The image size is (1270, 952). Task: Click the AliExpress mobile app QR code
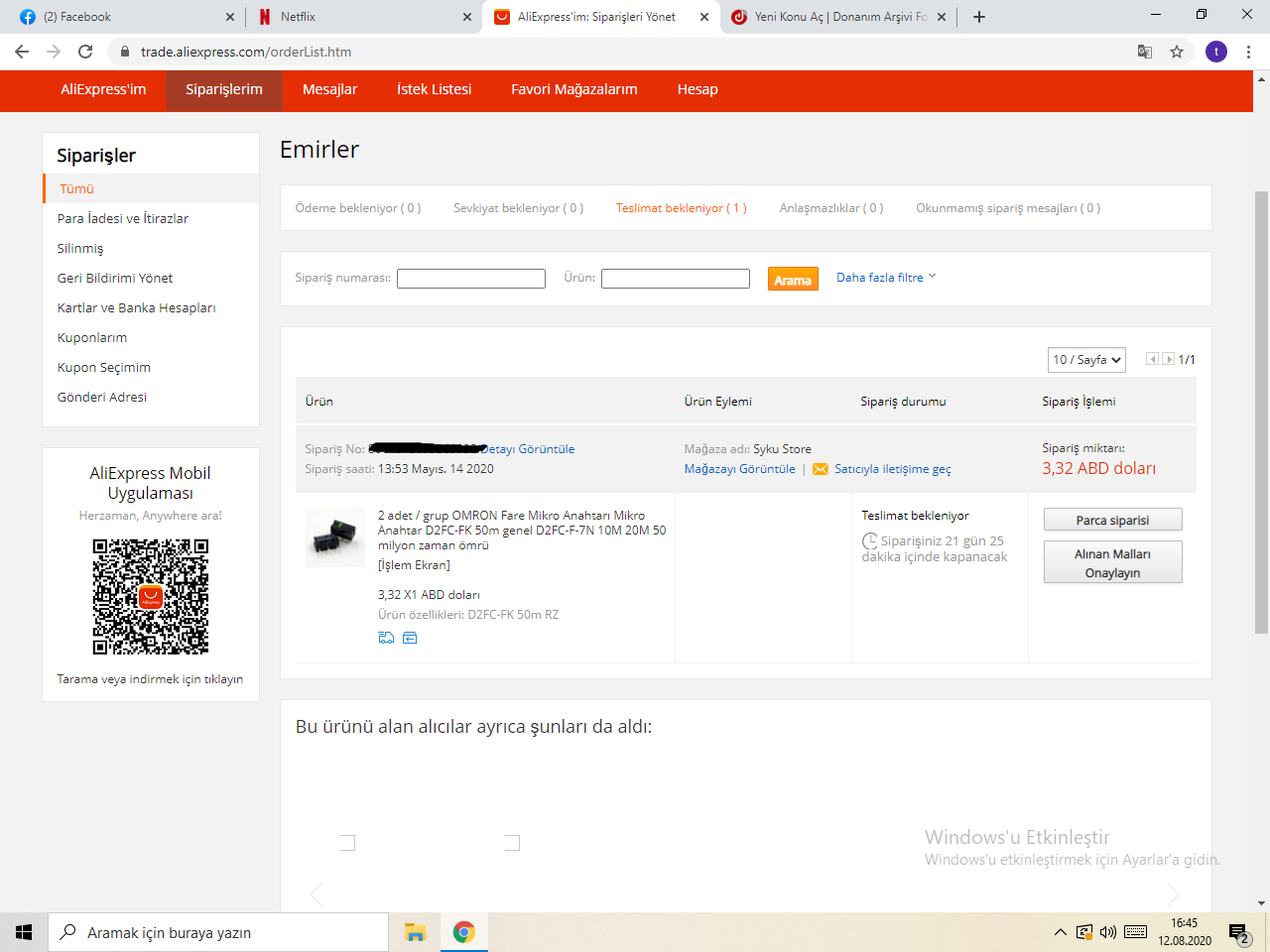[151, 597]
